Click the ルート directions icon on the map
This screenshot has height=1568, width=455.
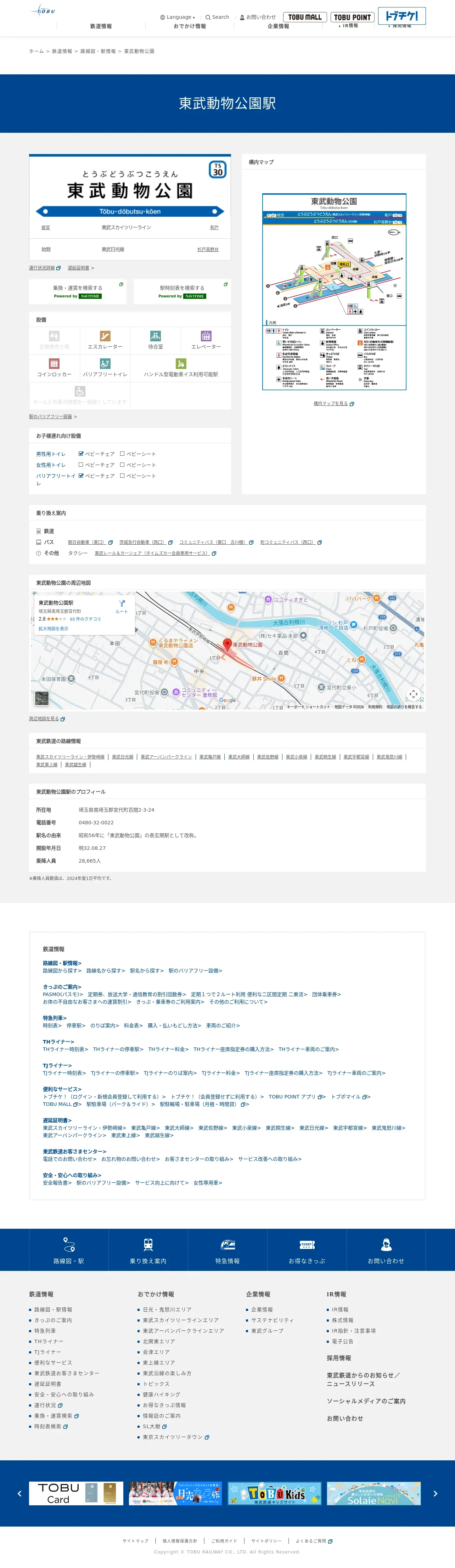point(122,604)
